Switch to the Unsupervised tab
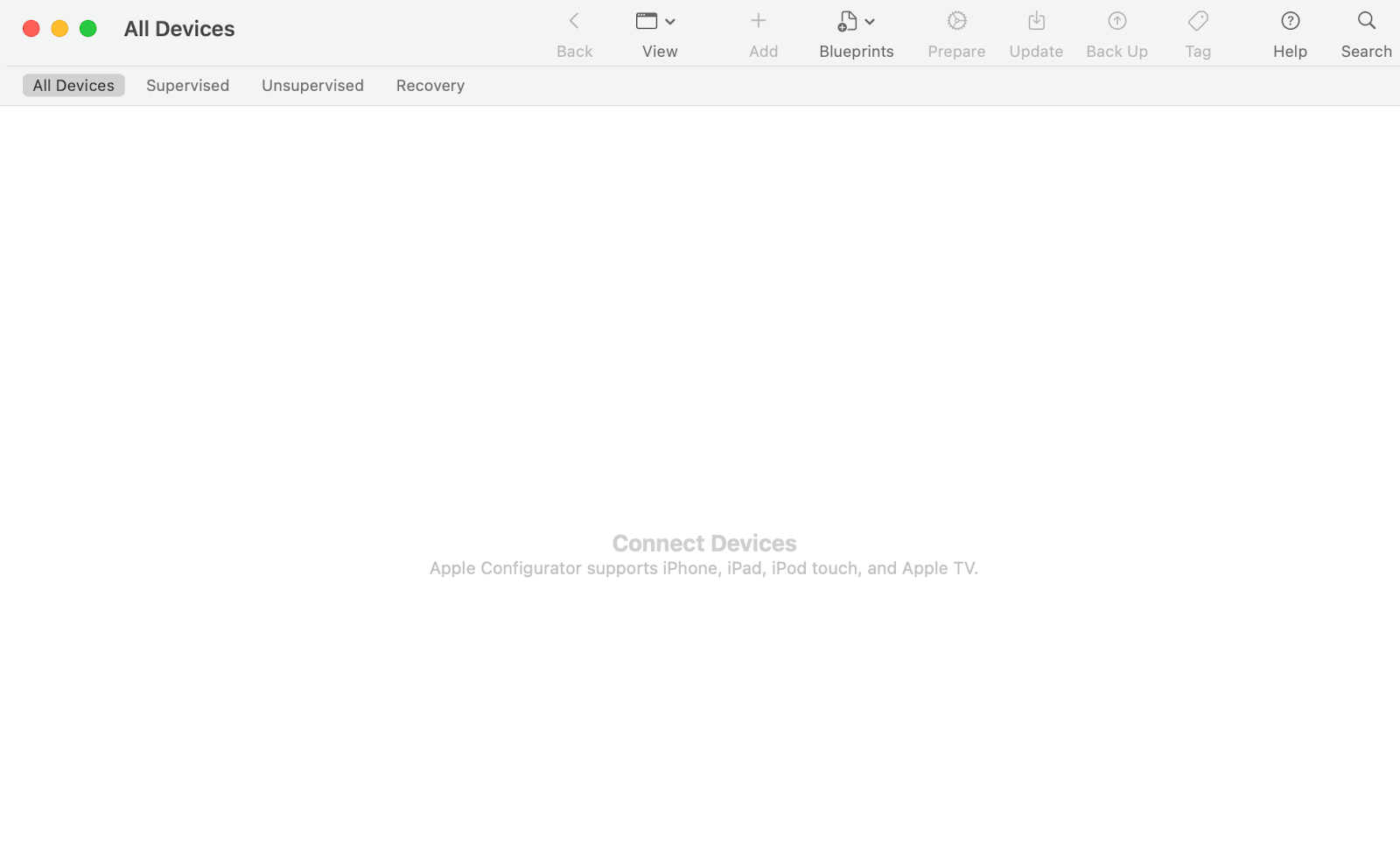1400x864 pixels. (x=312, y=85)
